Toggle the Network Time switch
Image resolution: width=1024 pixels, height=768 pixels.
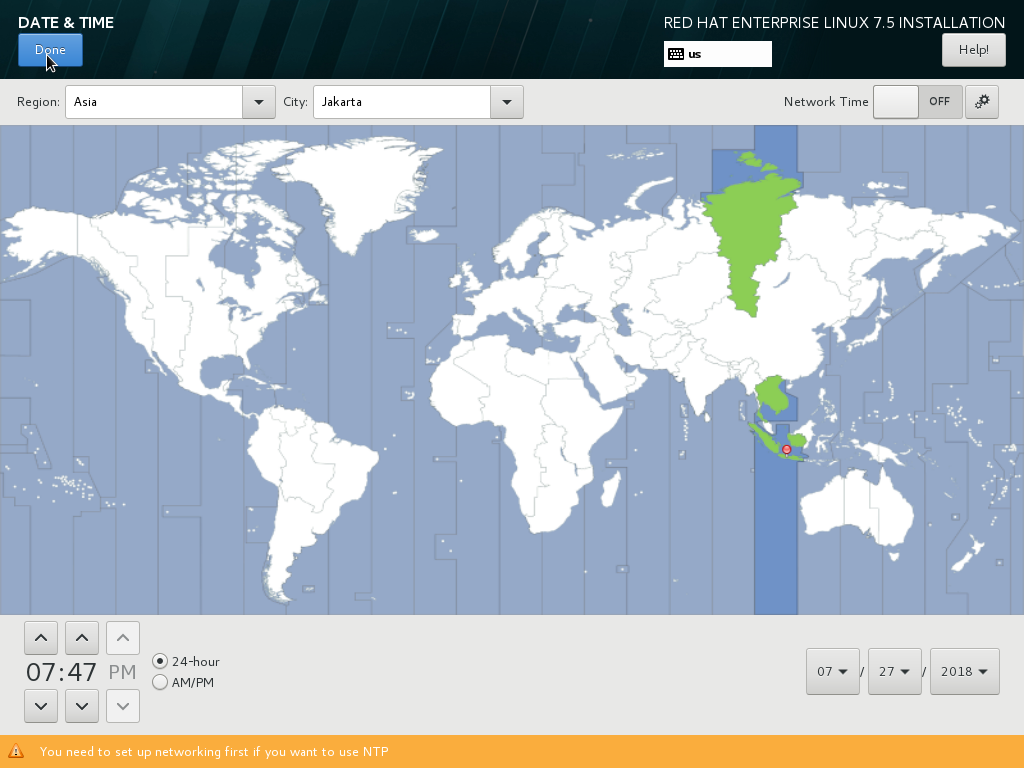pos(918,102)
